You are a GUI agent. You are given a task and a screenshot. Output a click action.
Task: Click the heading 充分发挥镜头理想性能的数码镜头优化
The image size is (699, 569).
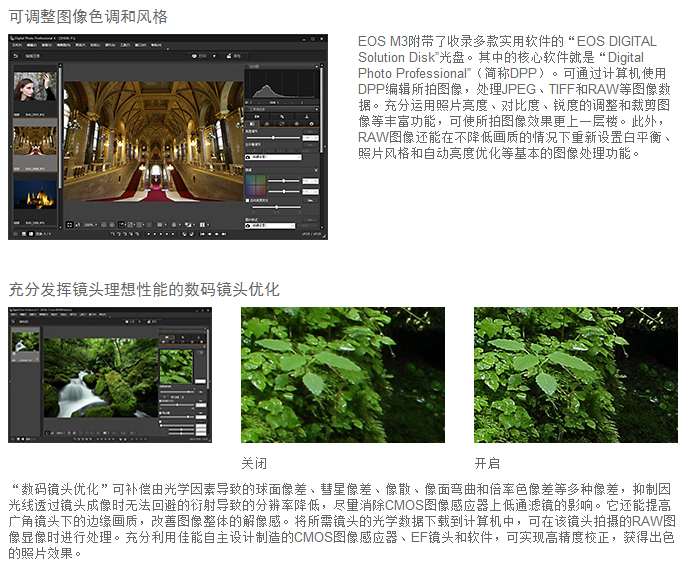click(144, 289)
